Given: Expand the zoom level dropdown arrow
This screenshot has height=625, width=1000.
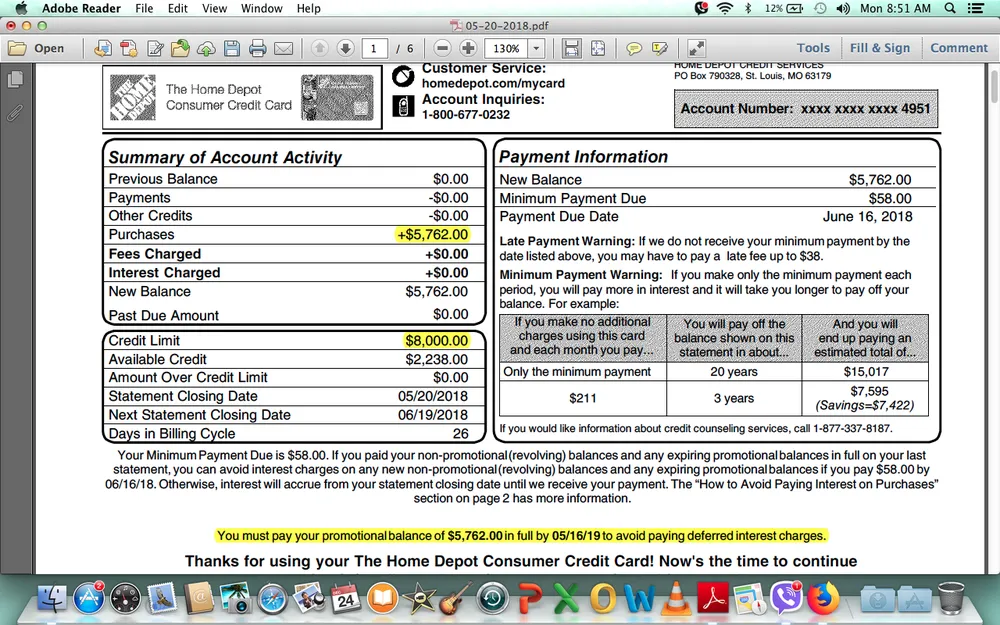Looking at the screenshot, I should coord(536,48).
